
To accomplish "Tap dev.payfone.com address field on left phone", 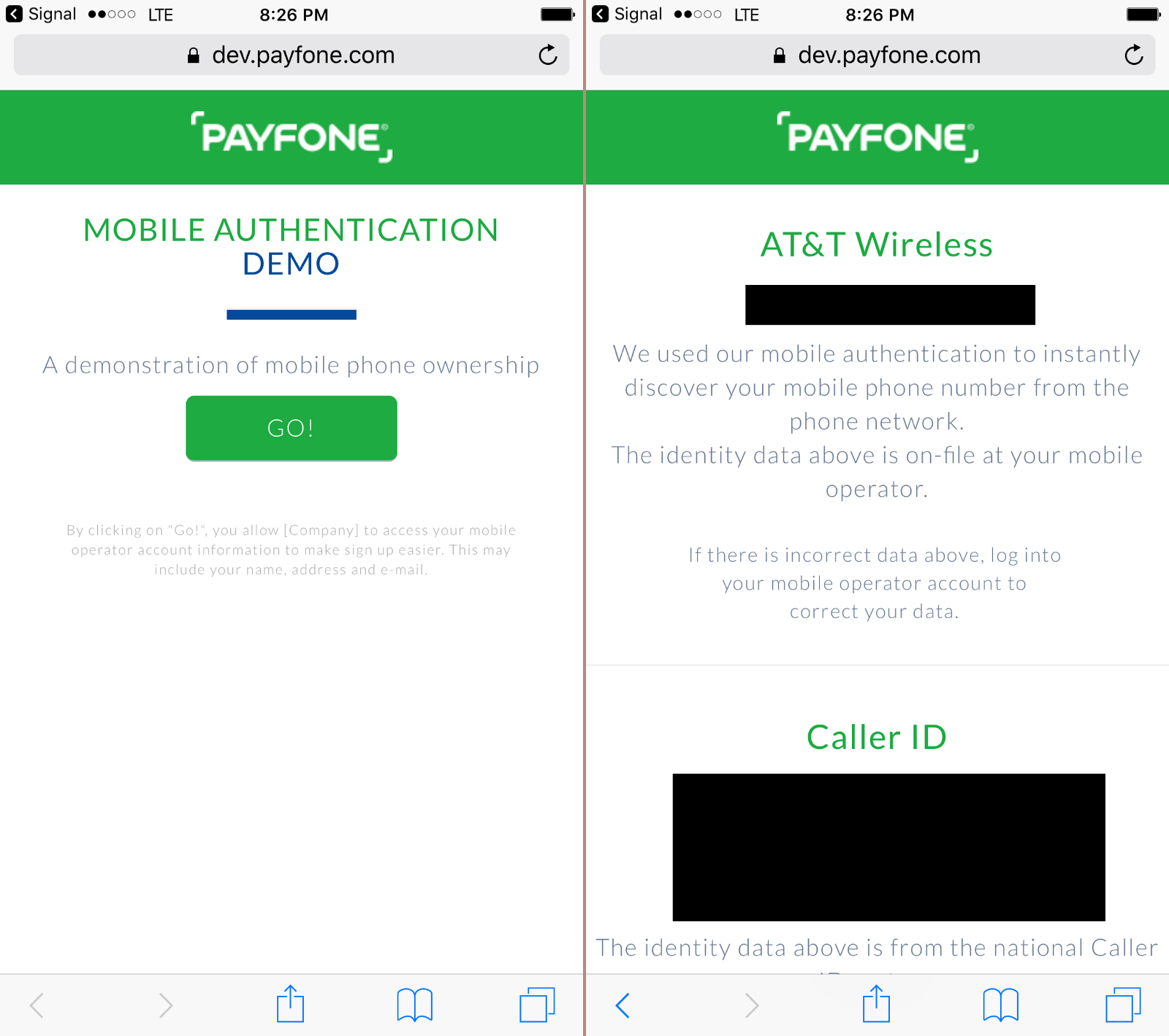I will tap(292, 55).
